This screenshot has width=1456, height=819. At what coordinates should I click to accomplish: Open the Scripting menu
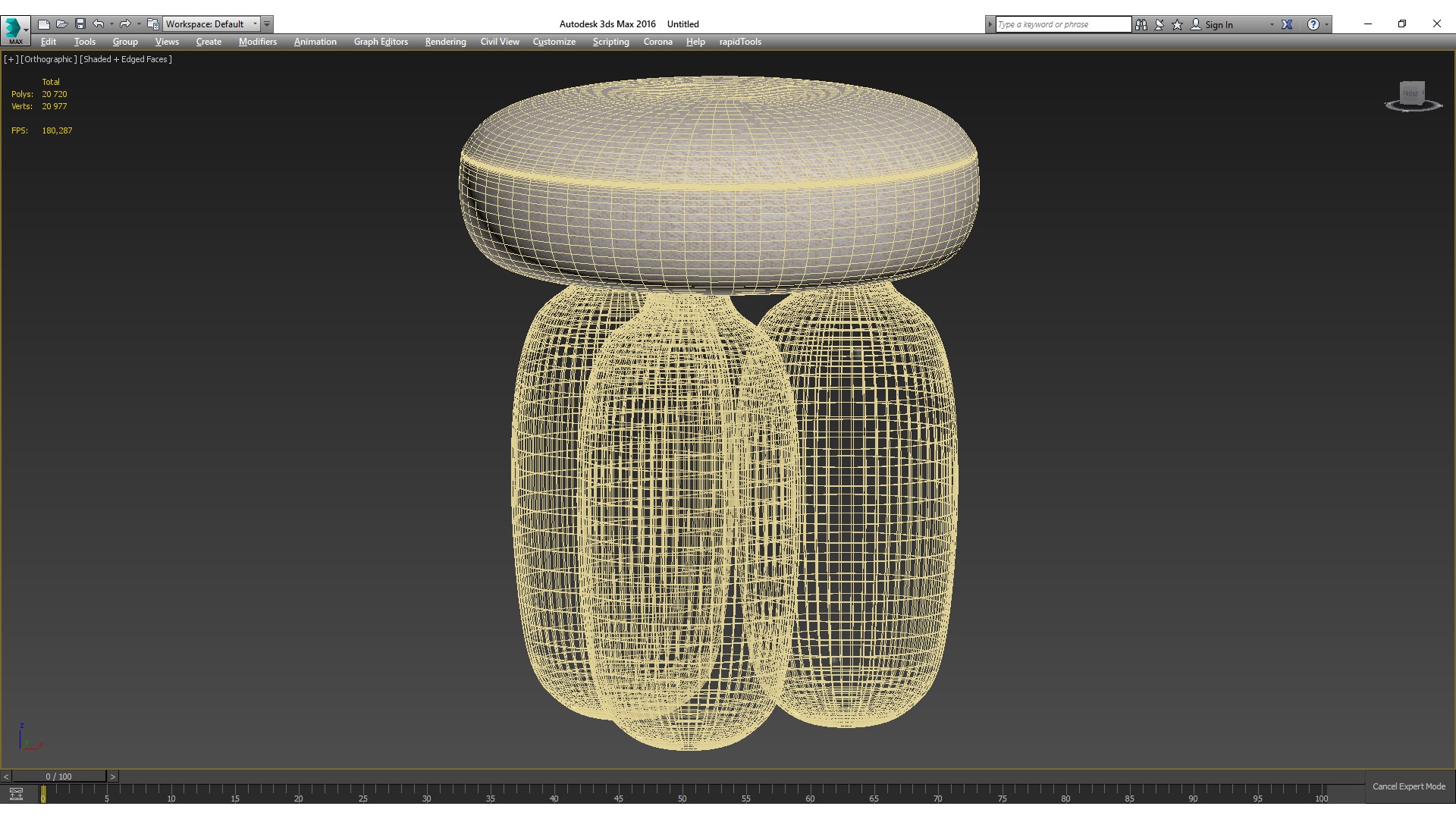(610, 42)
